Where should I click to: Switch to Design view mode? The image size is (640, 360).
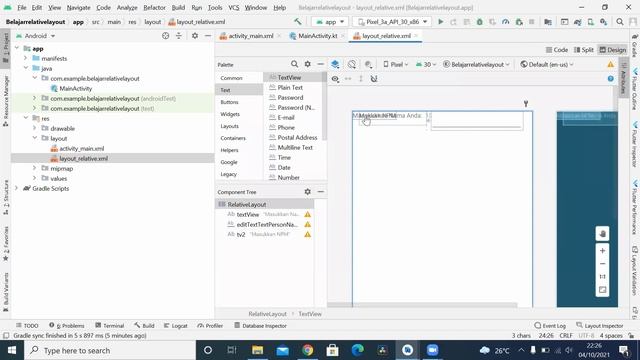(x=612, y=50)
